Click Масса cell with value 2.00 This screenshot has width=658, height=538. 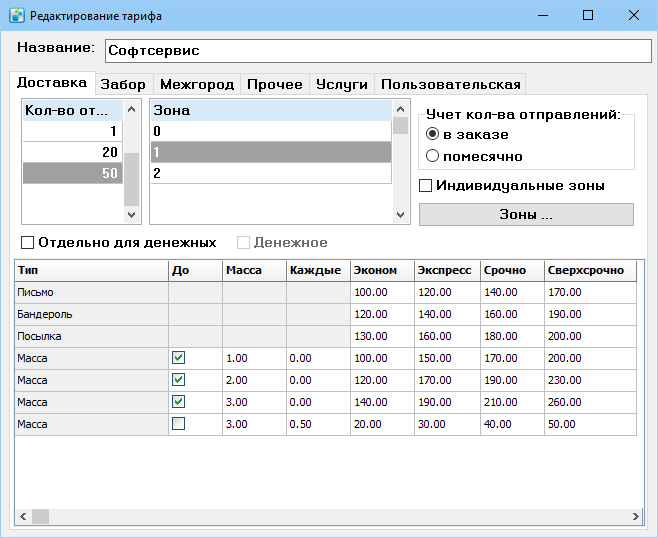pyautogui.click(x=254, y=380)
